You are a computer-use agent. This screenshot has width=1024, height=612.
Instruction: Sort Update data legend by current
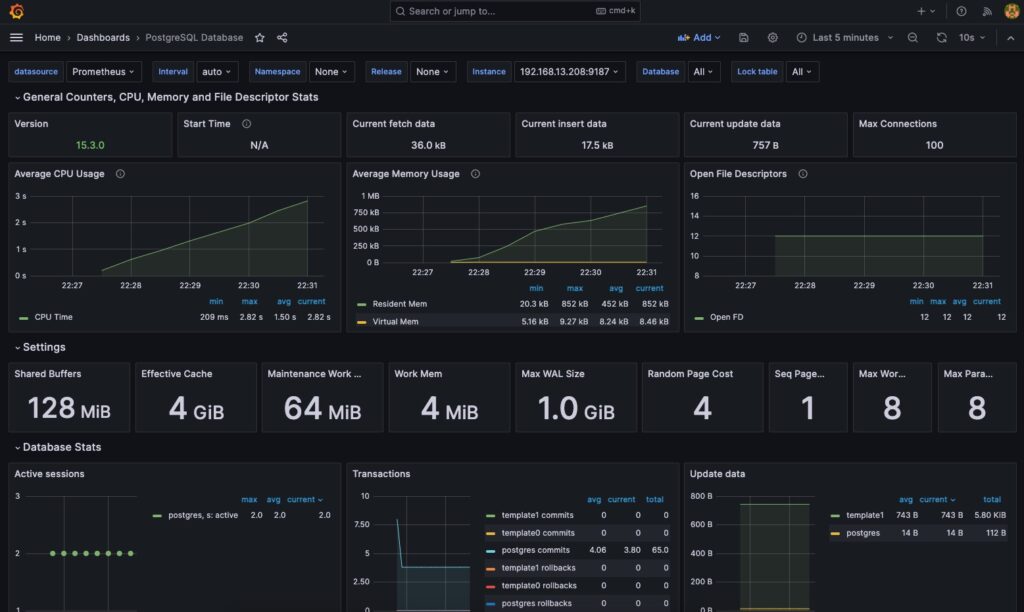936,500
